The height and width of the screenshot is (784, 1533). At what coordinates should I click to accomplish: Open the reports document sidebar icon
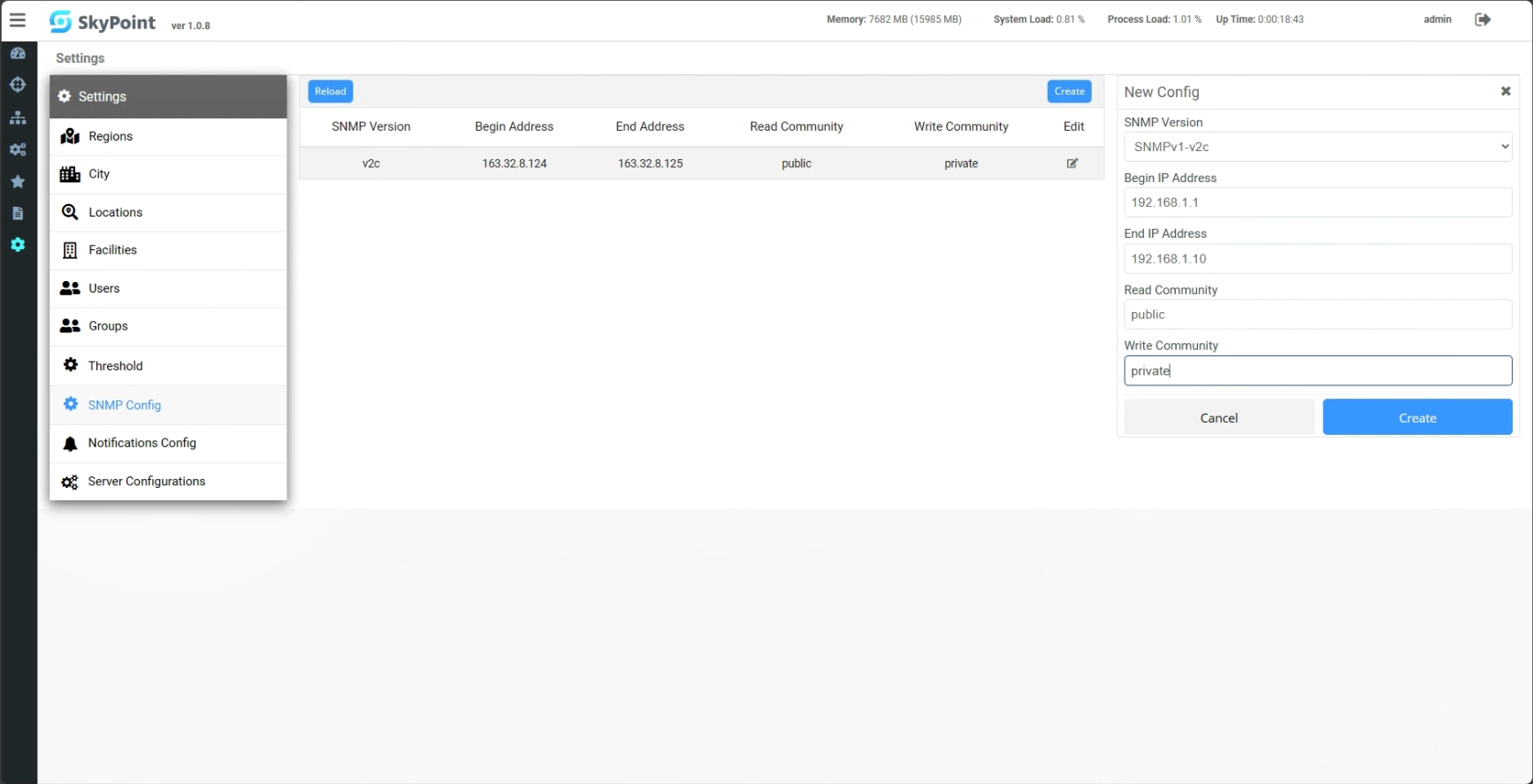[18, 213]
